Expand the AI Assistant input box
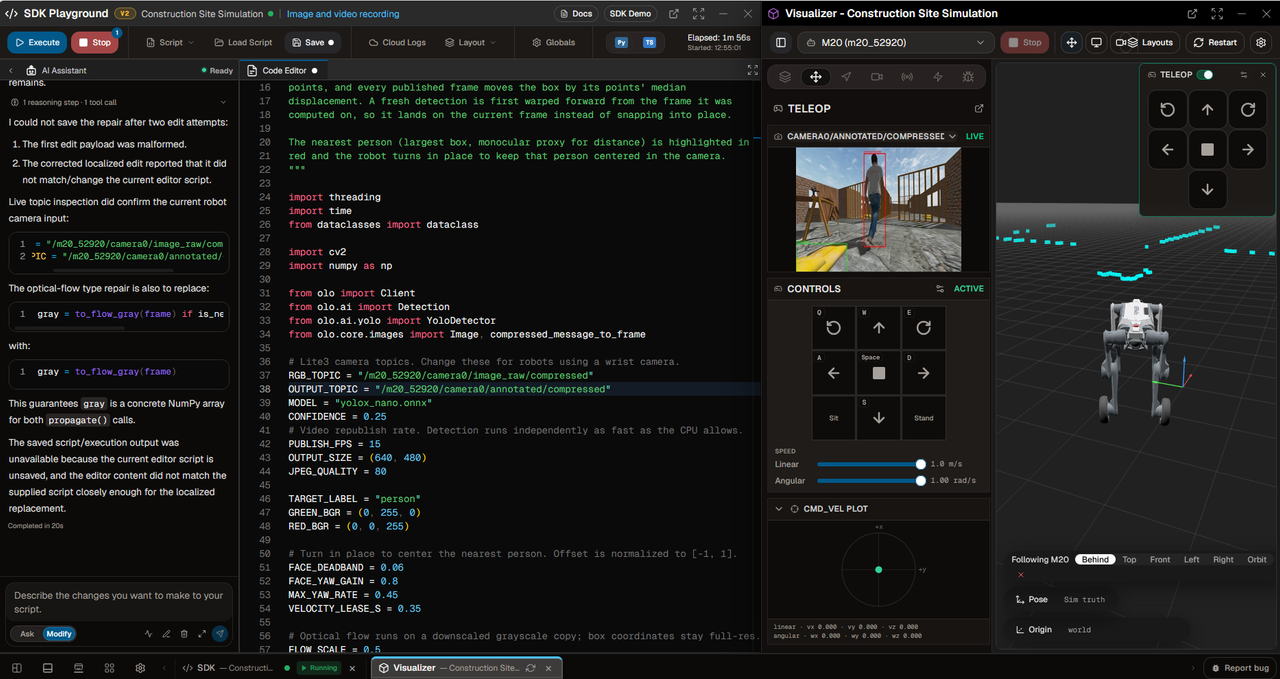The height and width of the screenshot is (679, 1280). point(202,634)
